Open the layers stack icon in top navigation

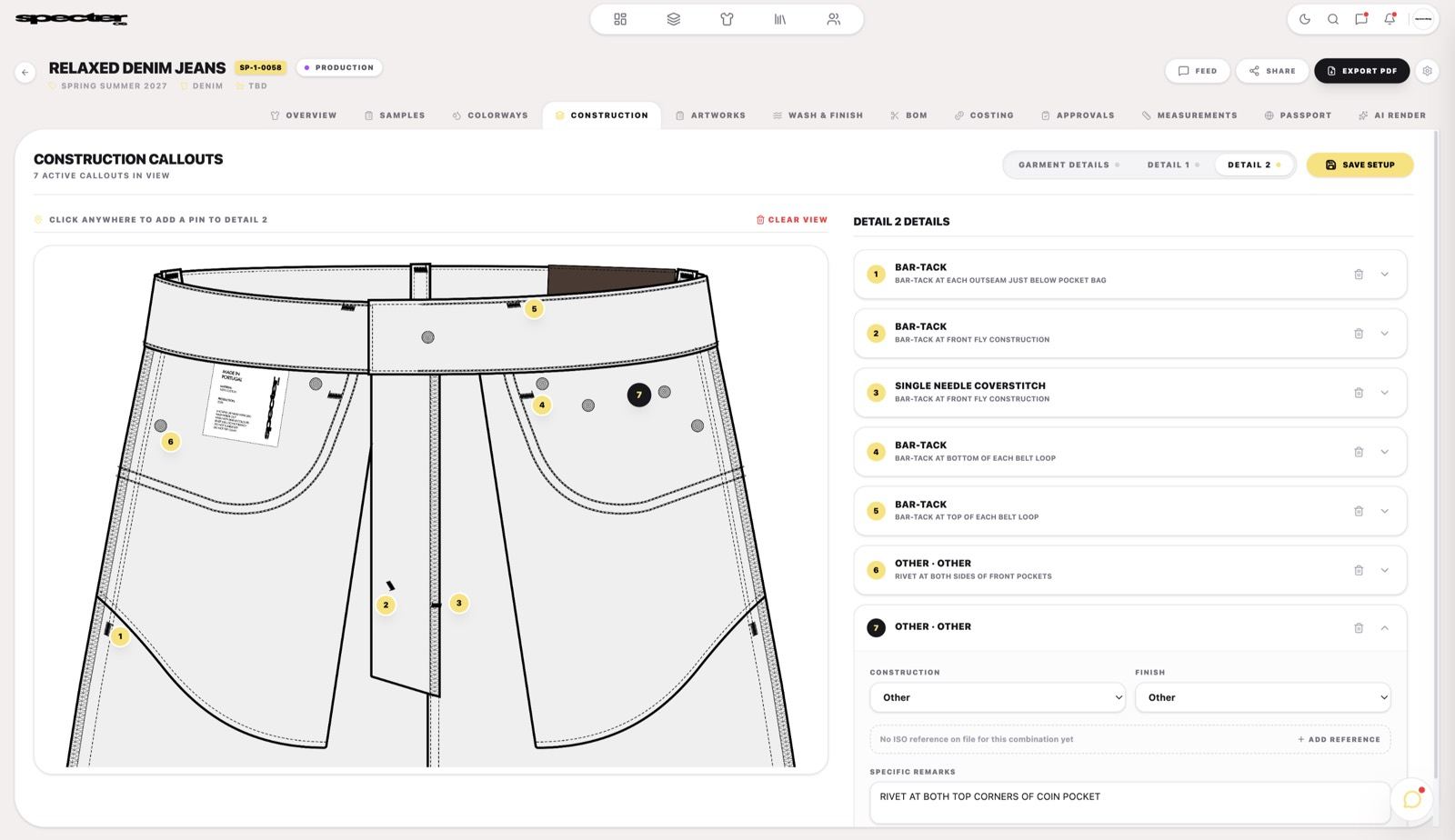(x=674, y=19)
